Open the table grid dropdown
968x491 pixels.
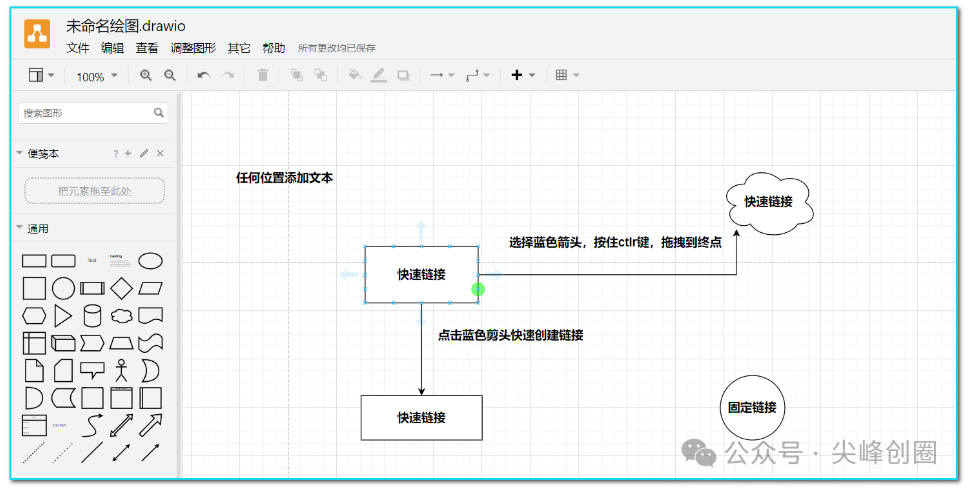[567, 75]
